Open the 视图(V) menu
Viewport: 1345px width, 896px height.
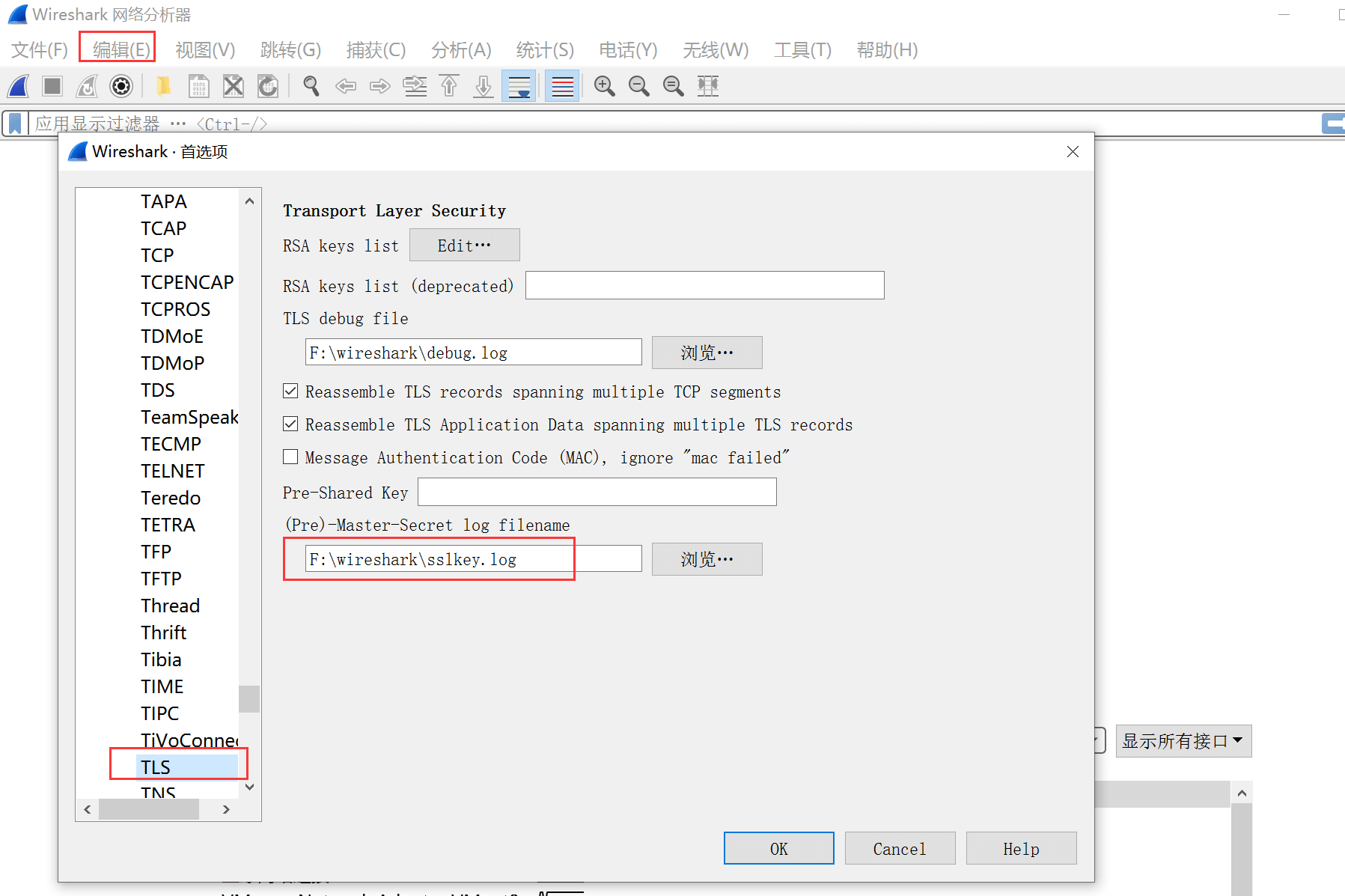[205, 50]
